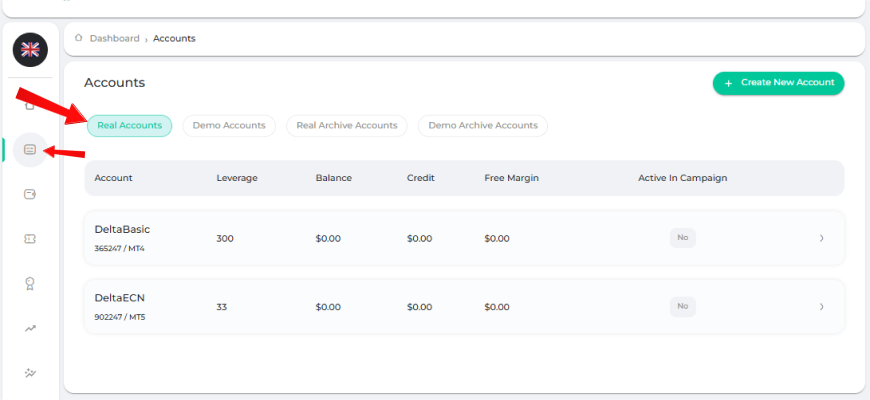Open the sparkle sidebar icon at bottom

pos(30,373)
